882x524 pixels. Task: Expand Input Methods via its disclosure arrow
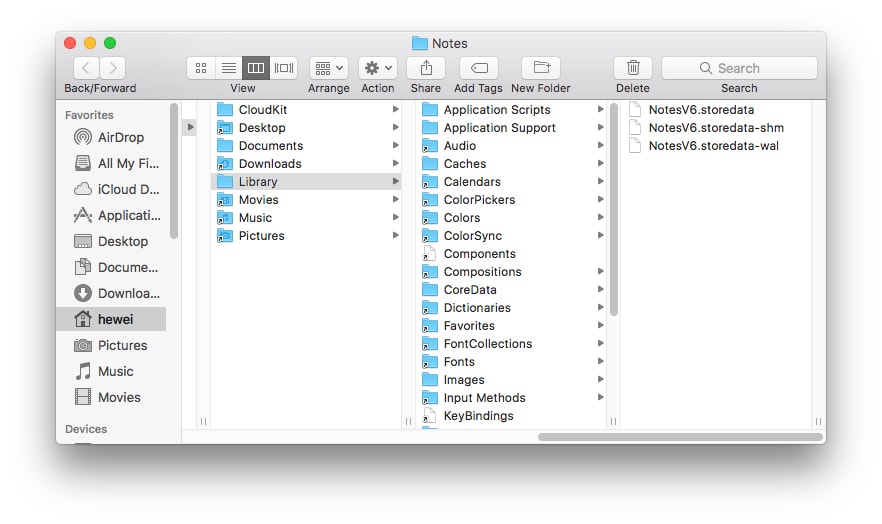coord(600,397)
